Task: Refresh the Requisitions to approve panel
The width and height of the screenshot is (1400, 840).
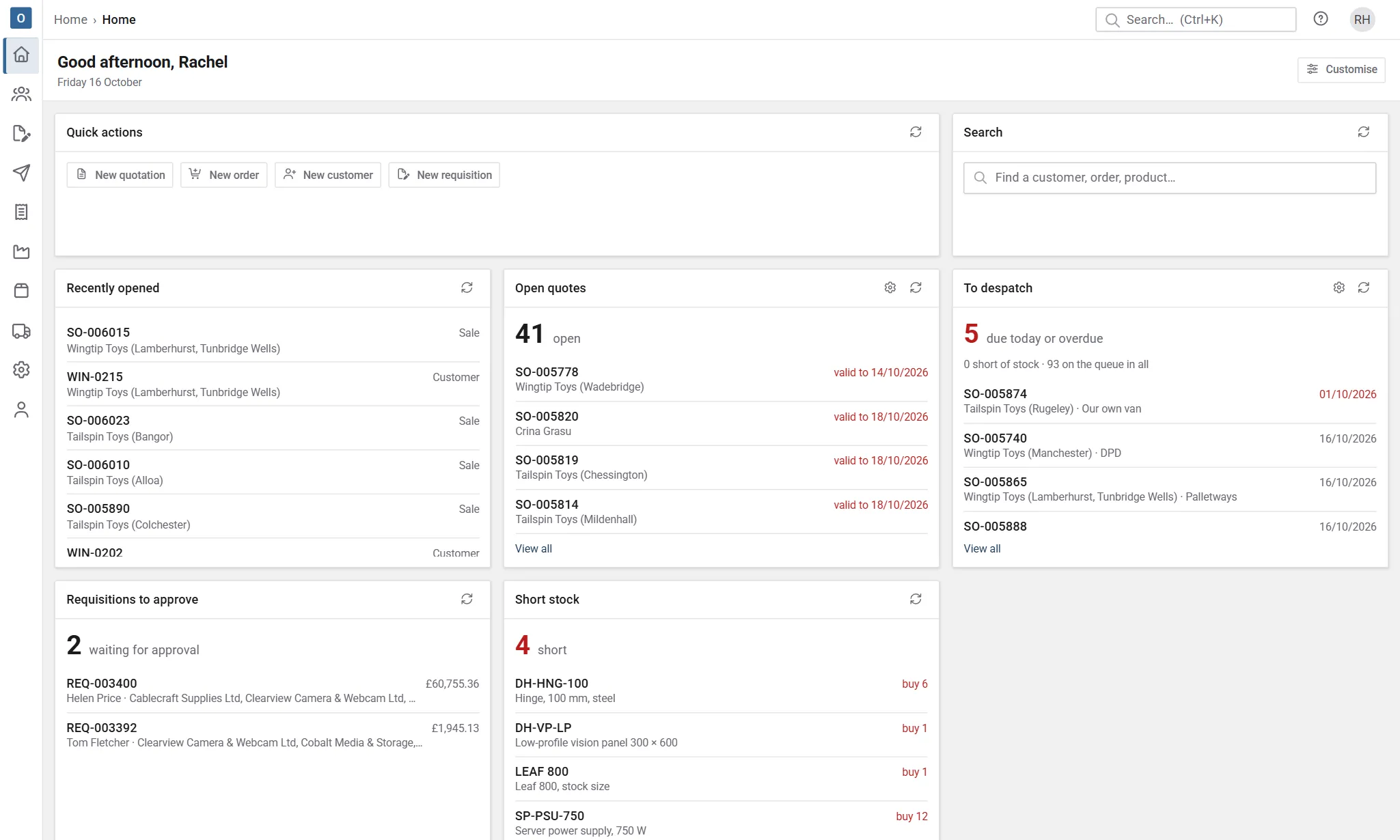Action: click(467, 599)
